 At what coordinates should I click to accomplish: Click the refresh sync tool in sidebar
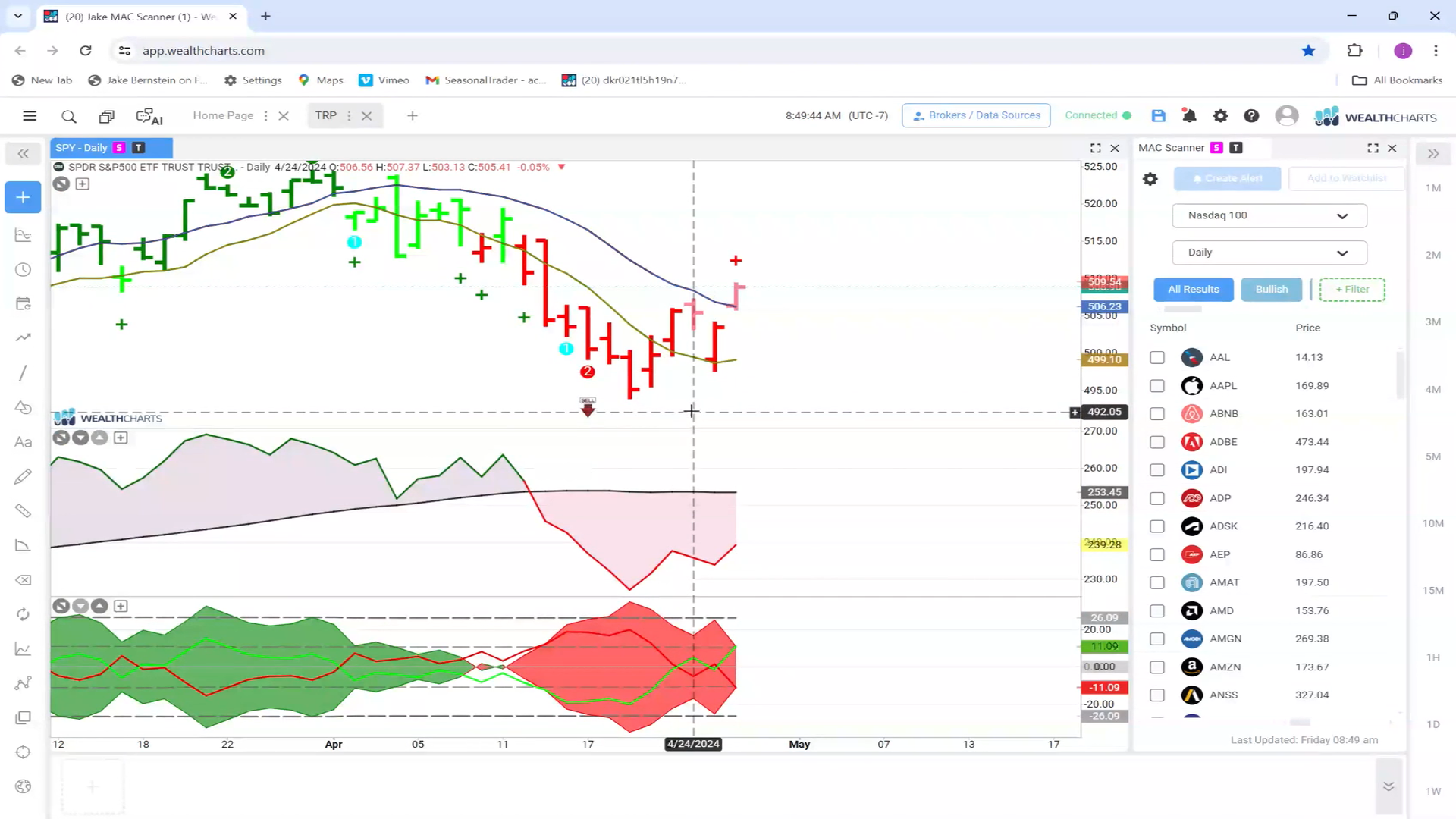(x=23, y=614)
